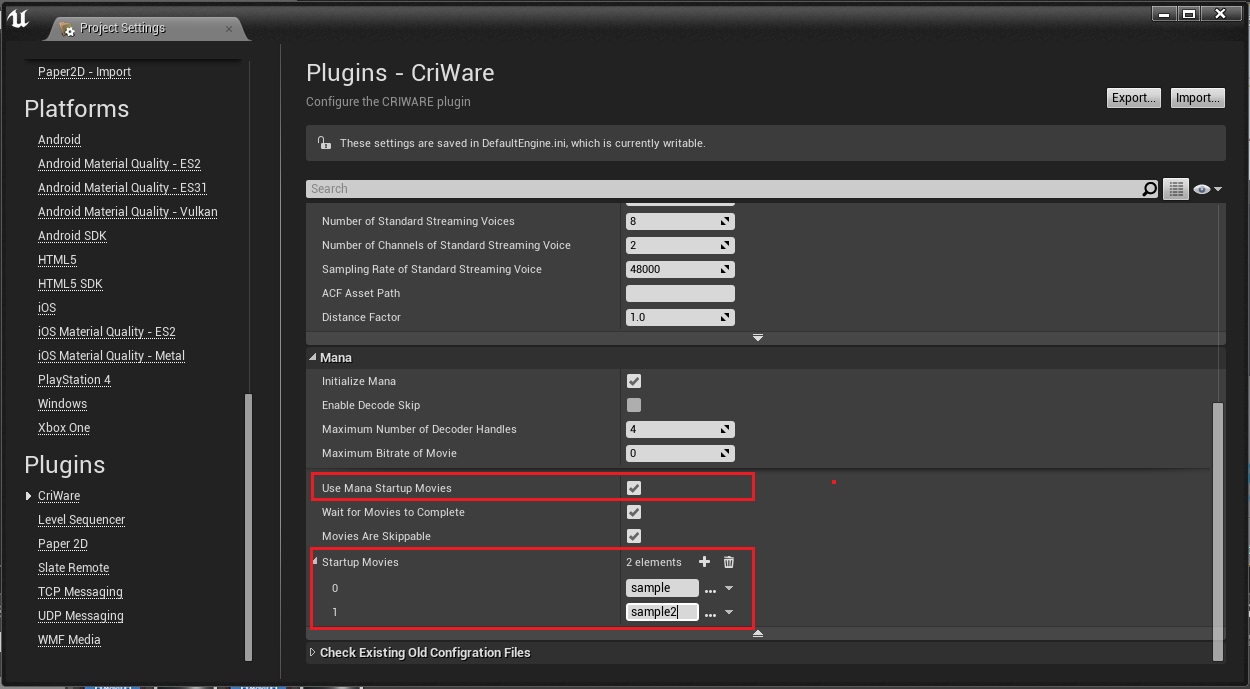Add a new Startup Movies element
1250x689 pixels.
705,562
